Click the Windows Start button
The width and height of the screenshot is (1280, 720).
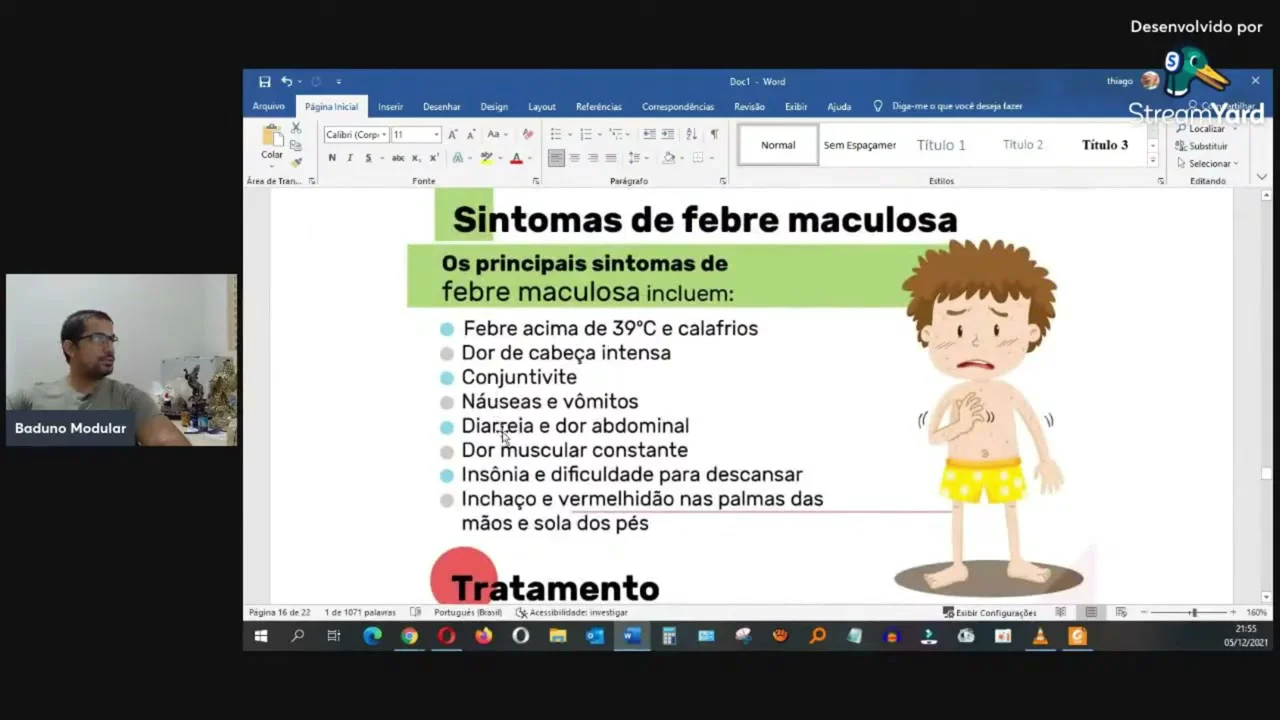click(261, 636)
